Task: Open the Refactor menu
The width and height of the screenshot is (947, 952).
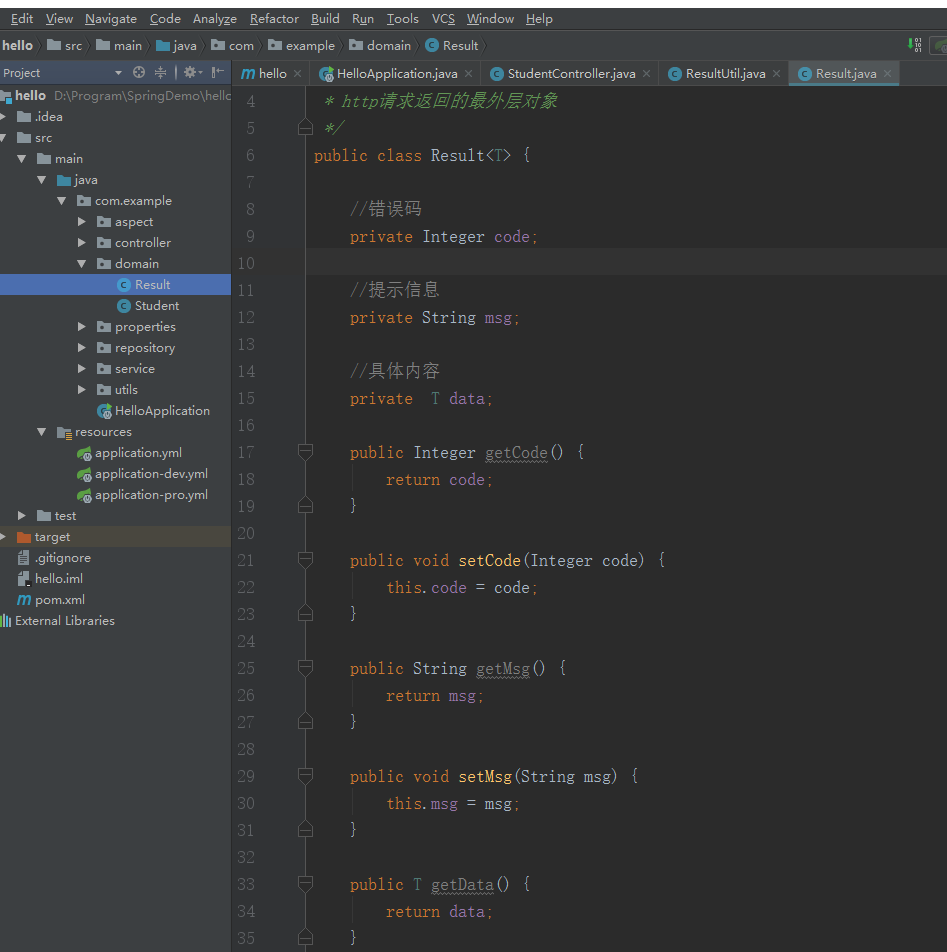Action: pyautogui.click(x=274, y=19)
